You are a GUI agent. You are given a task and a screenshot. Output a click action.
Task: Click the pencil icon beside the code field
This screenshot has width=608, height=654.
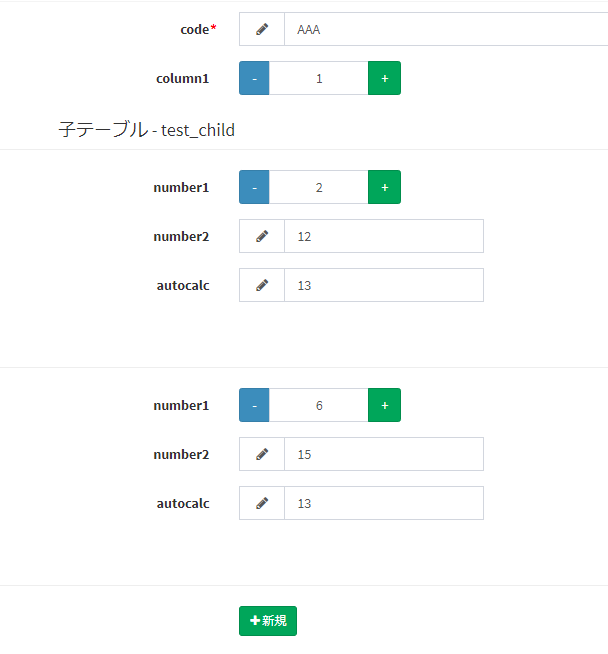click(x=262, y=29)
